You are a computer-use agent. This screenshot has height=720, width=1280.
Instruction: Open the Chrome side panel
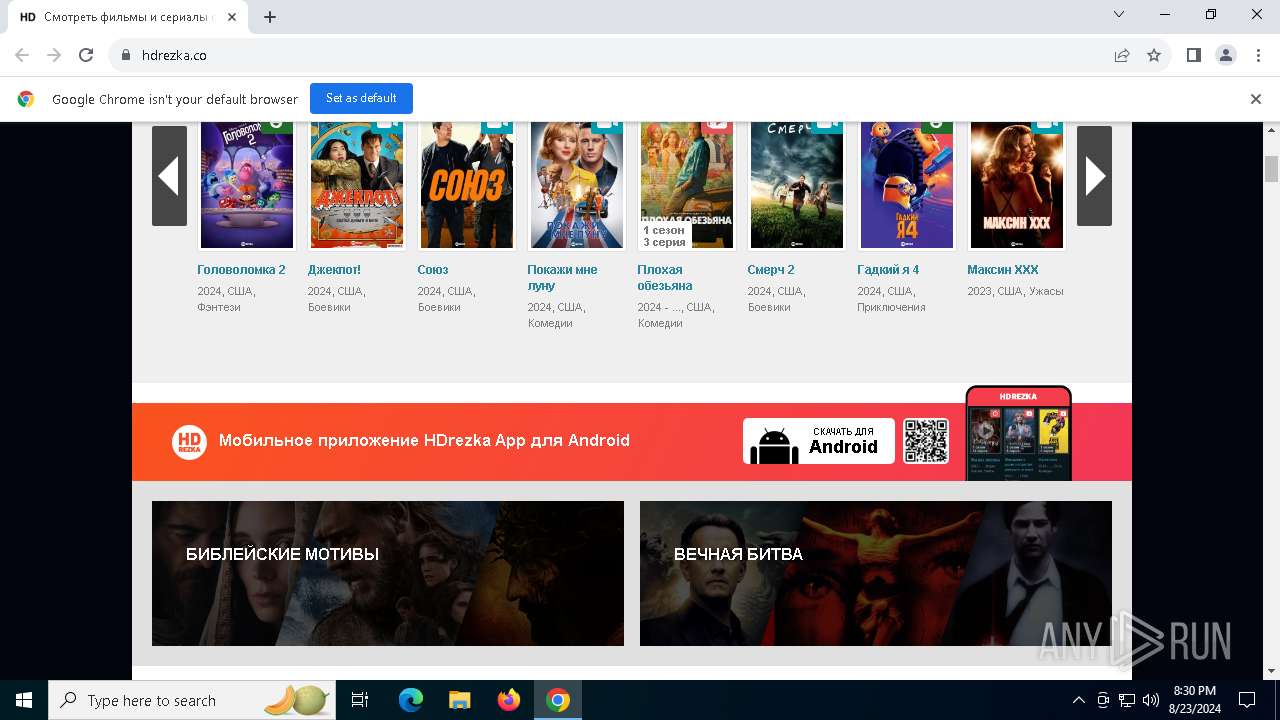tap(1194, 55)
